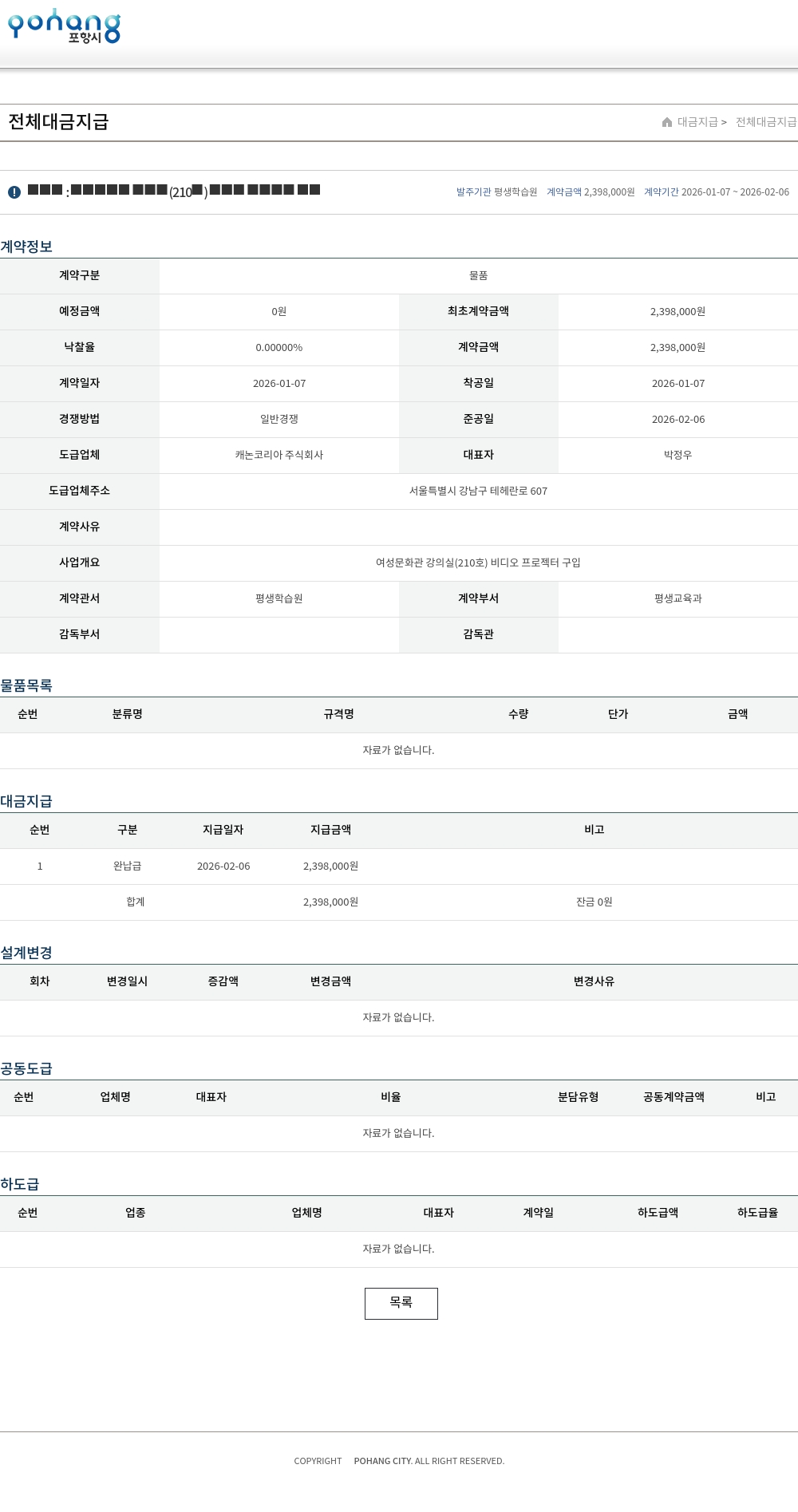
Task: Select the contractor name 캐논코리아 주식회사
Action: [279, 455]
